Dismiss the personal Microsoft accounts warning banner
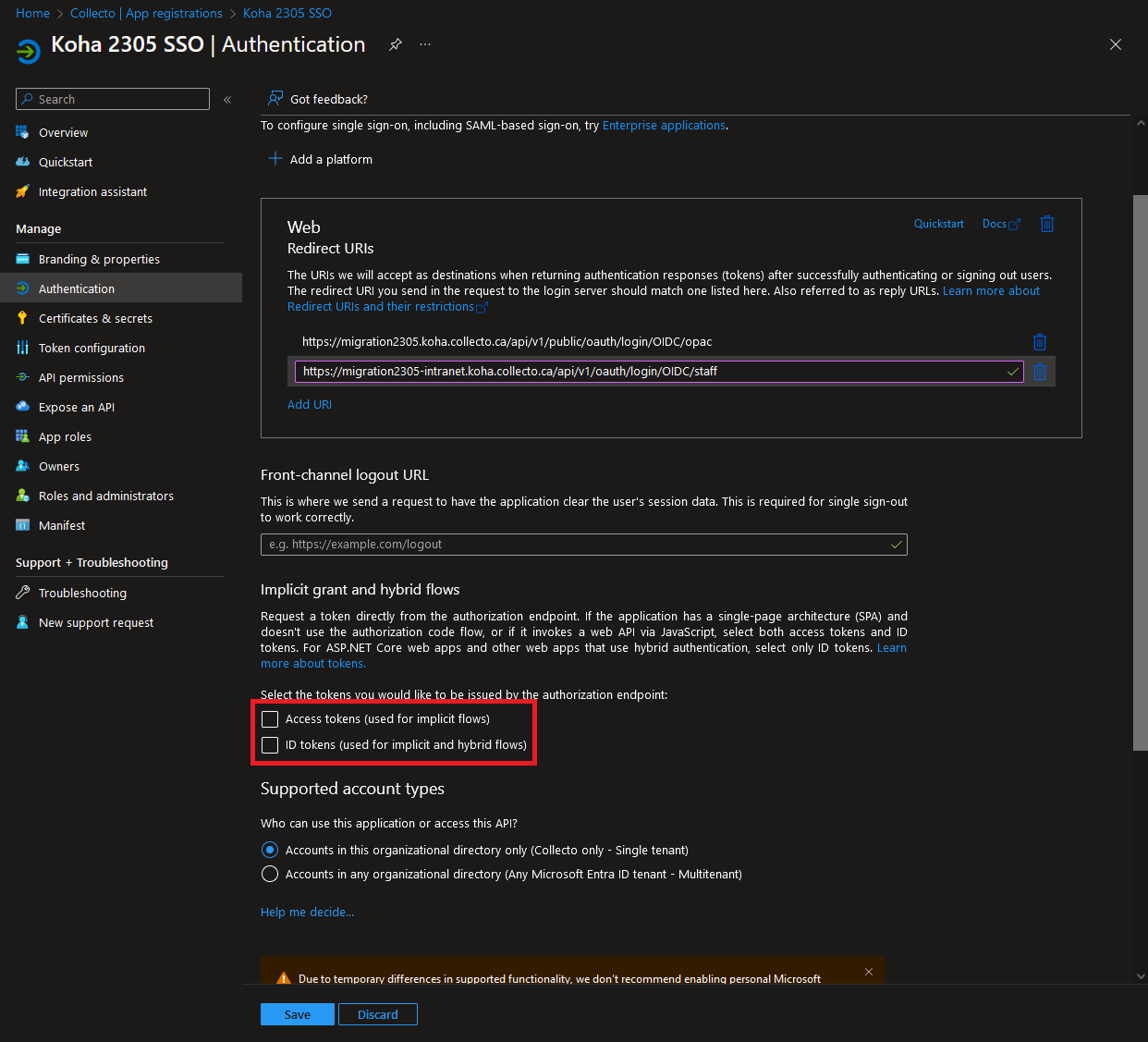Viewport: 1148px width, 1042px height. (x=869, y=972)
